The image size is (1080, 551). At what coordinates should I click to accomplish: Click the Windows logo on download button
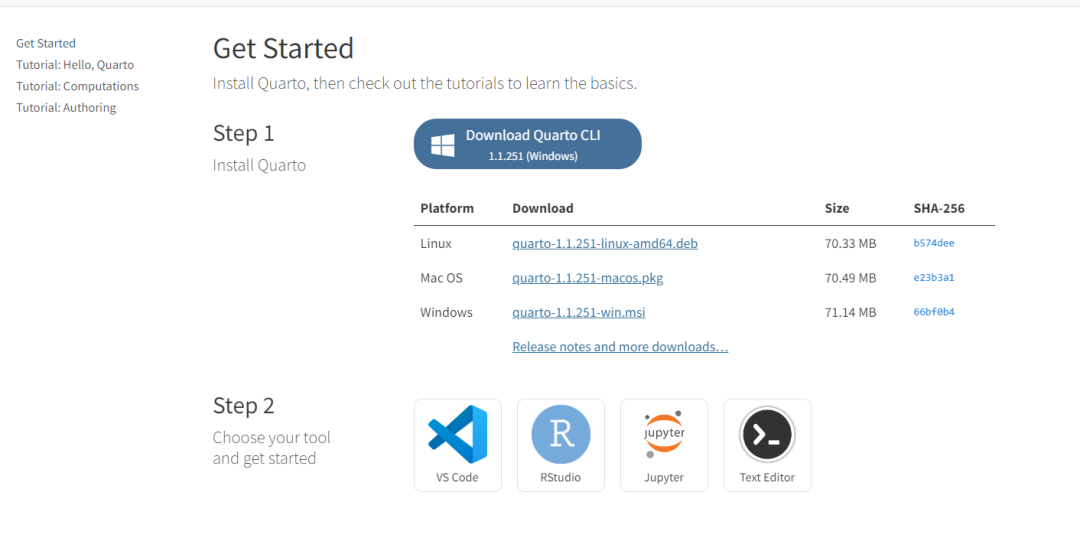(443, 145)
